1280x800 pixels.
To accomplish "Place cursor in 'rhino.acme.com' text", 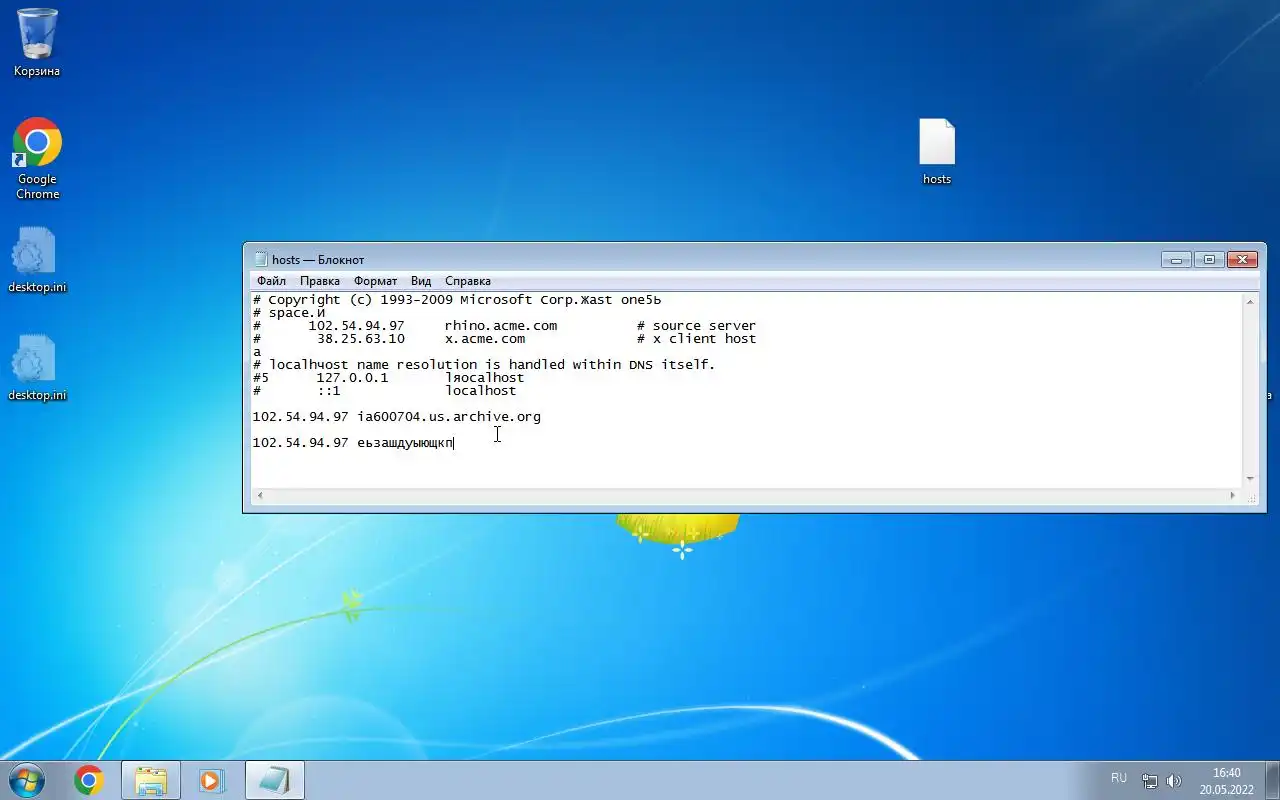I will tap(501, 326).
